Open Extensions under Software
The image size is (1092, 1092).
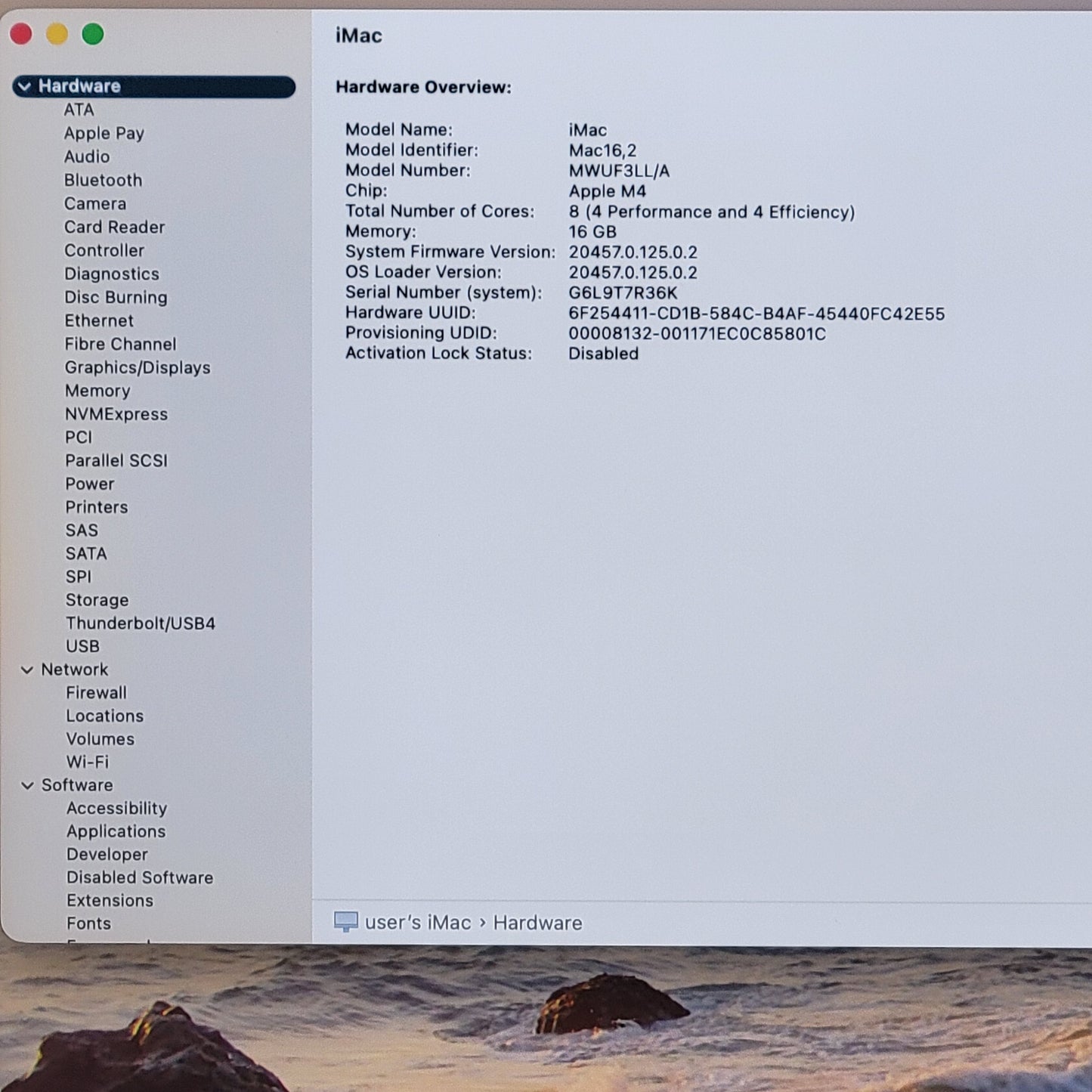pos(110,901)
